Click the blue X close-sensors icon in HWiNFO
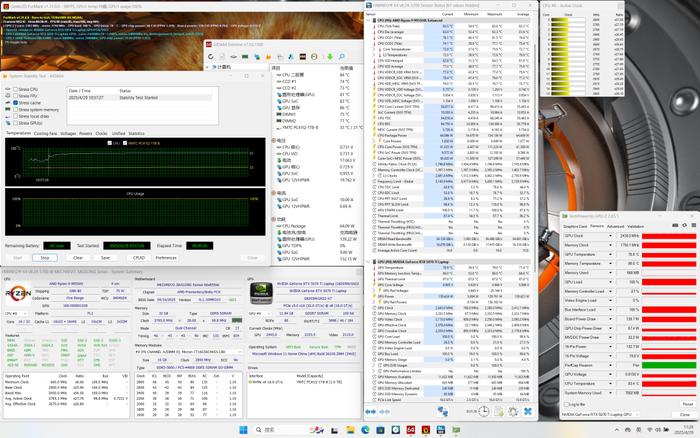 tap(528, 411)
